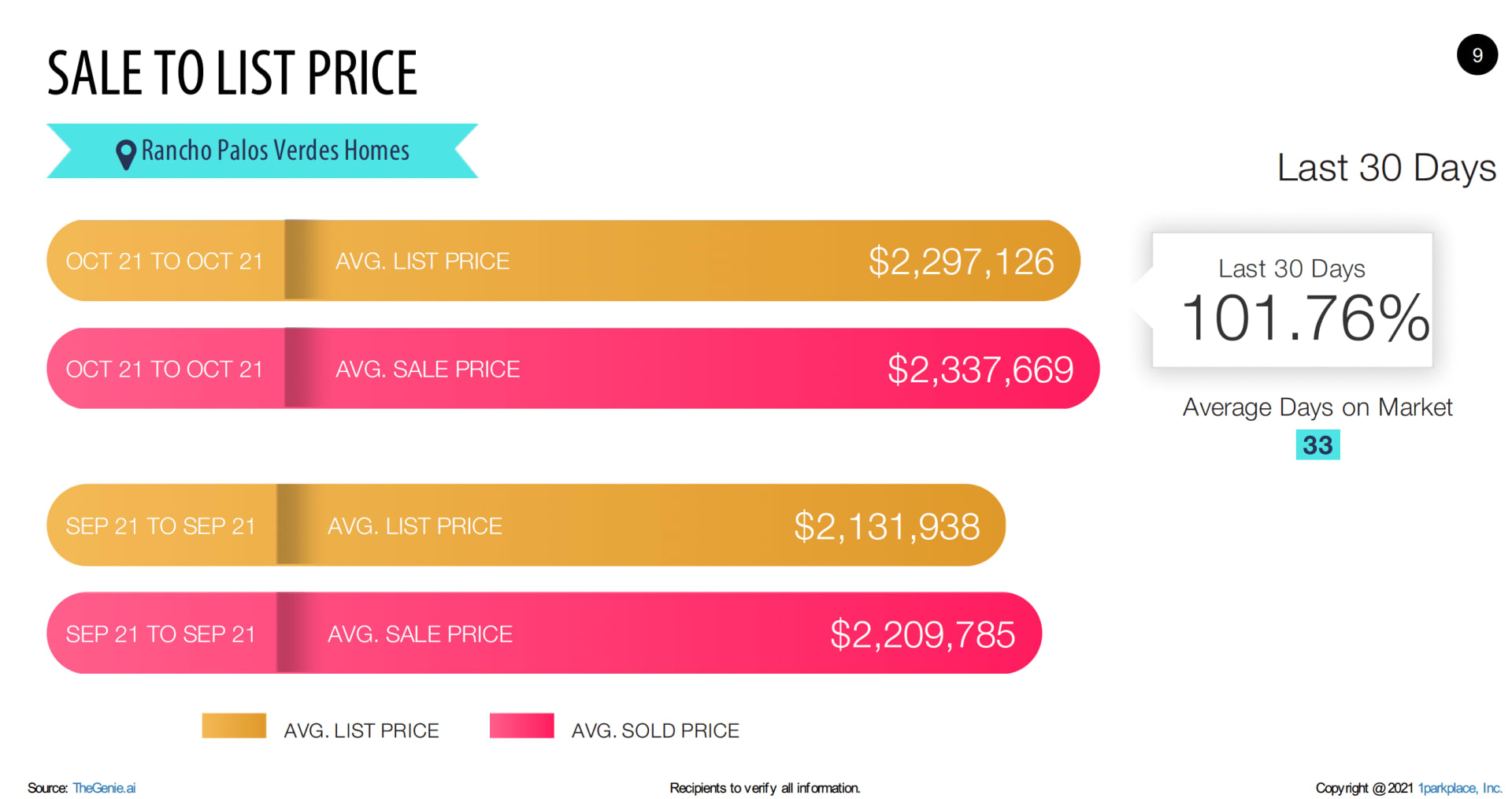Image resolution: width=1512 pixels, height=799 pixels.
Task: Open TheGenie.ai source link
Action: (104, 788)
